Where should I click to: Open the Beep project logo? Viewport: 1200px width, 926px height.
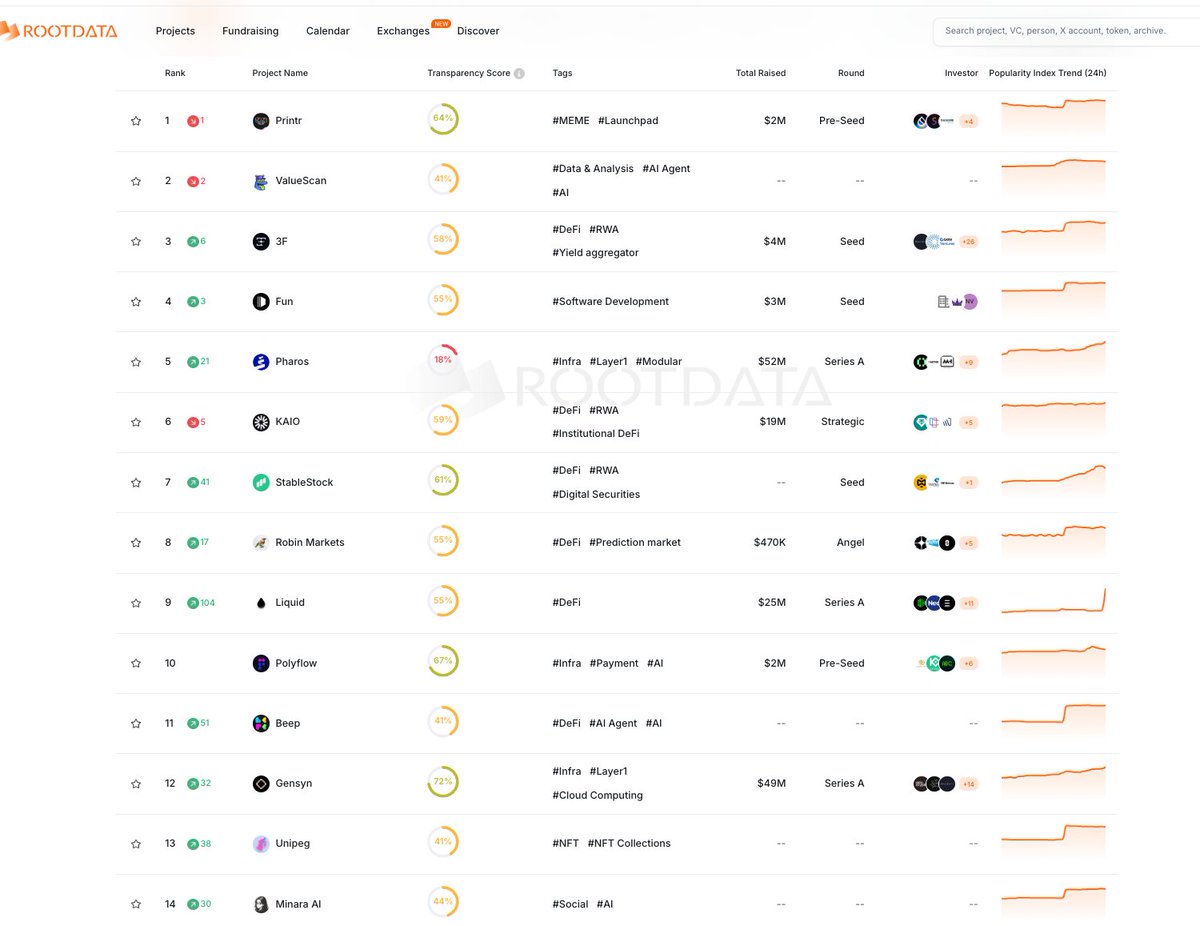click(x=261, y=723)
